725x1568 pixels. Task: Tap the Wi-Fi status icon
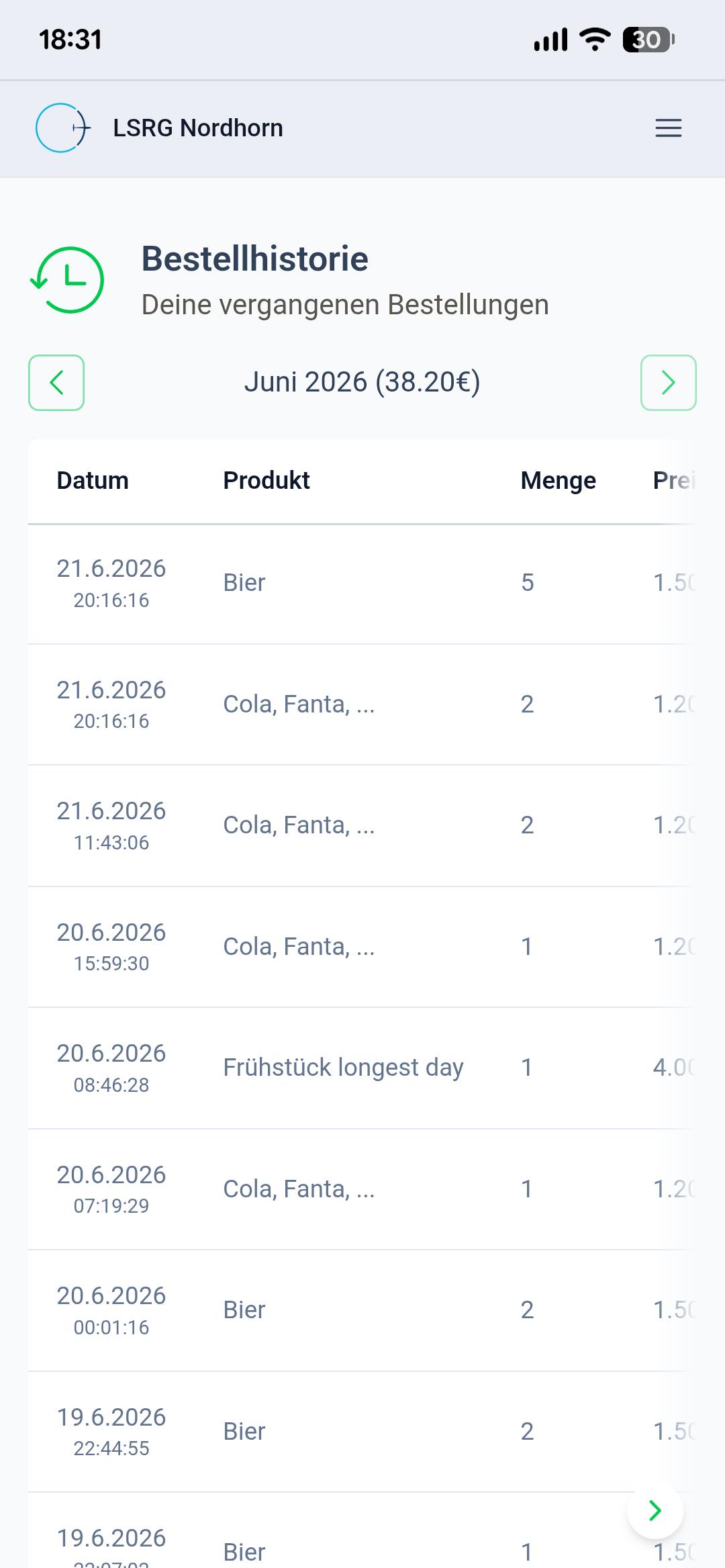point(595,40)
